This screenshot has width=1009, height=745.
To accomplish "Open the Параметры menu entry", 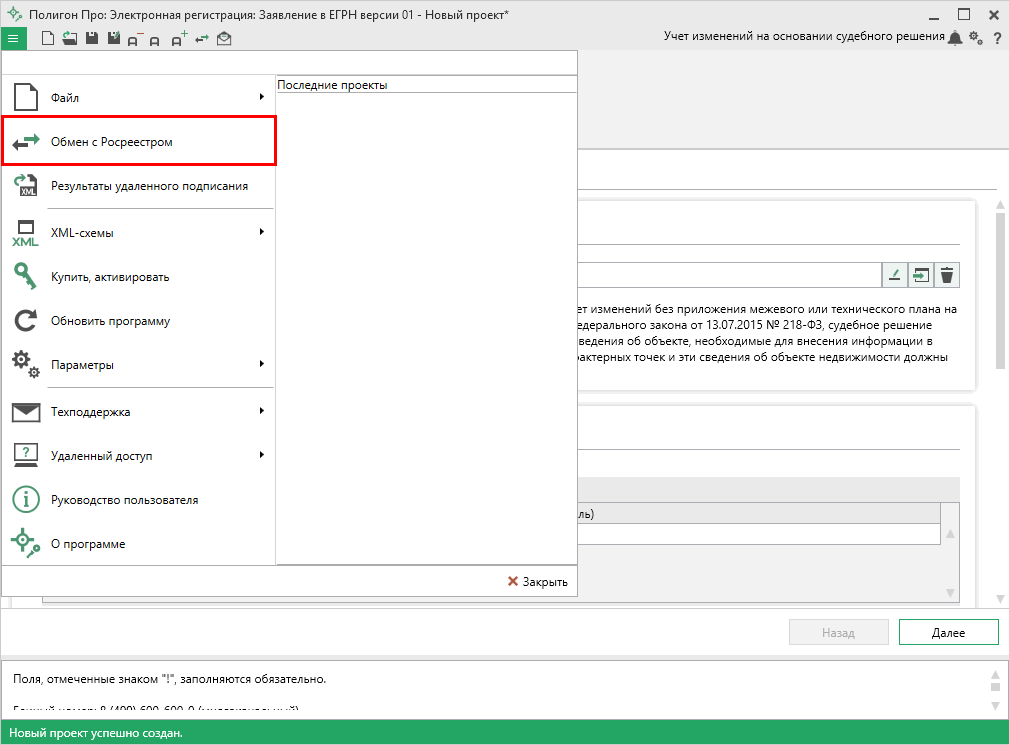I will pyautogui.click(x=139, y=365).
